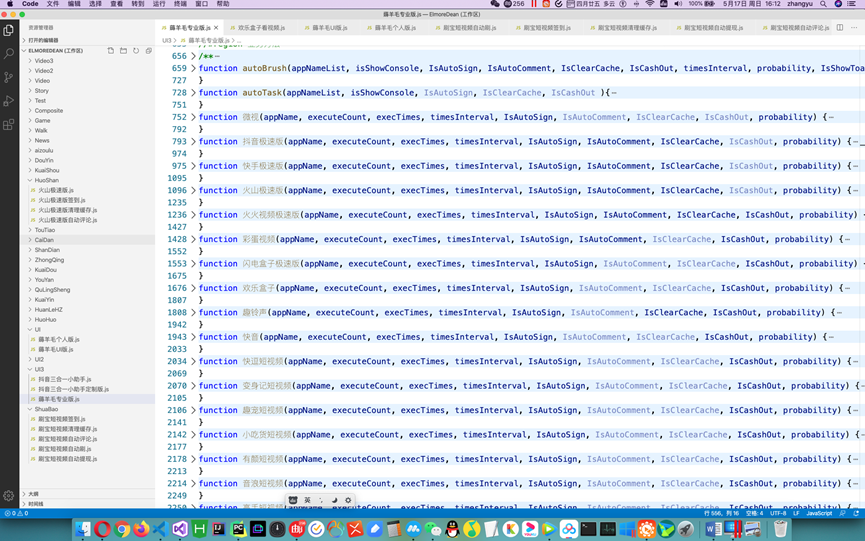Expand folded autoBrush function at line 659
865x541 pixels.
pos(193,68)
